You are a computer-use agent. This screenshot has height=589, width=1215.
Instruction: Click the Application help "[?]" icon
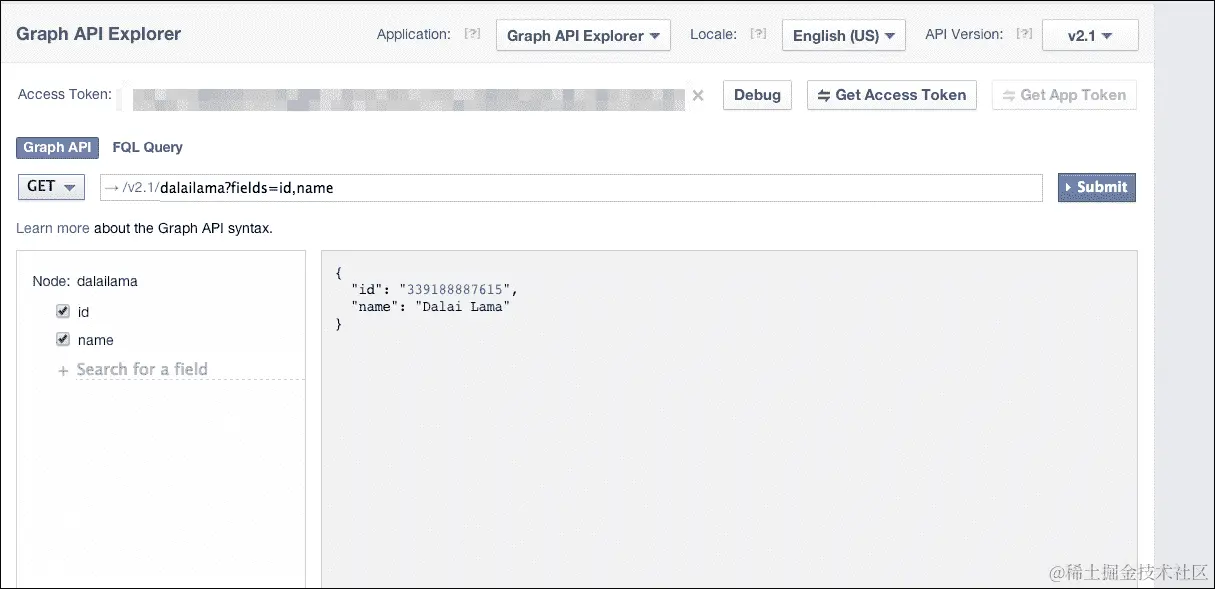[x=472, y=33]
